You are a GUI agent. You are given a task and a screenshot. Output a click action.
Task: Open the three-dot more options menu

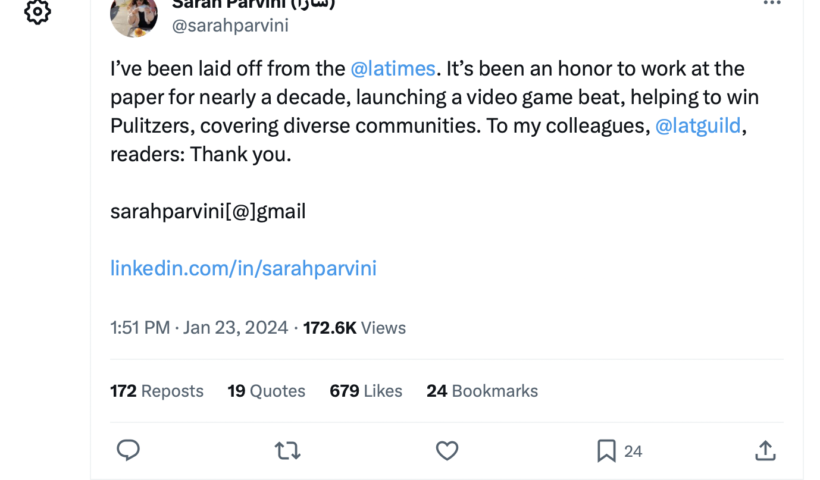tap(771, 5)
